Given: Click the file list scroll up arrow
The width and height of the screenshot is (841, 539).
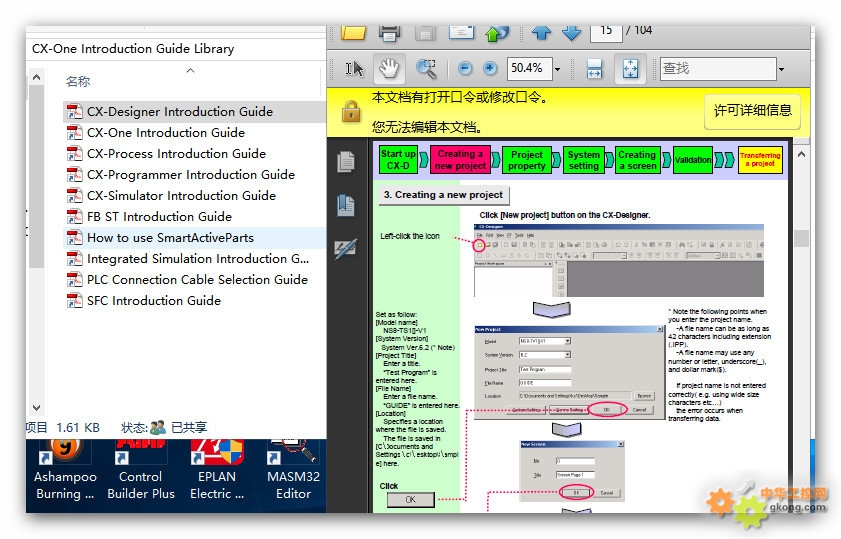Looking at the screenshot, I should tap(36, 77).
